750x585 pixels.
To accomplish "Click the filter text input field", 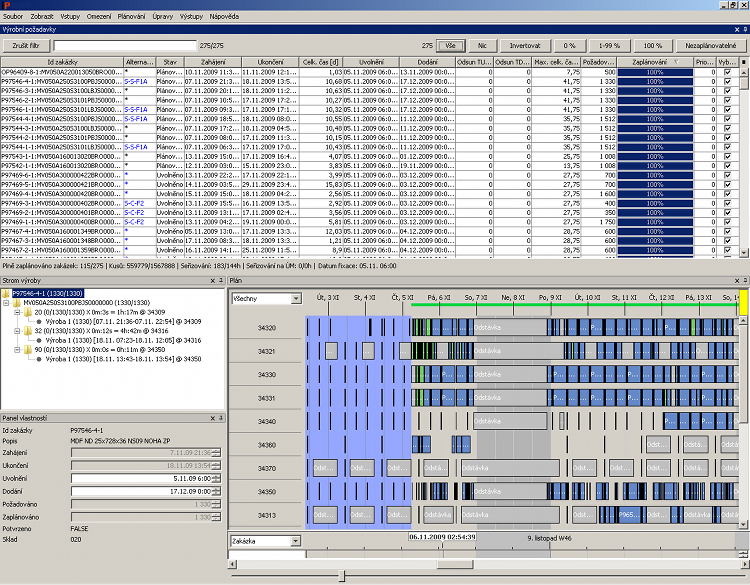I will pos(125,46).
